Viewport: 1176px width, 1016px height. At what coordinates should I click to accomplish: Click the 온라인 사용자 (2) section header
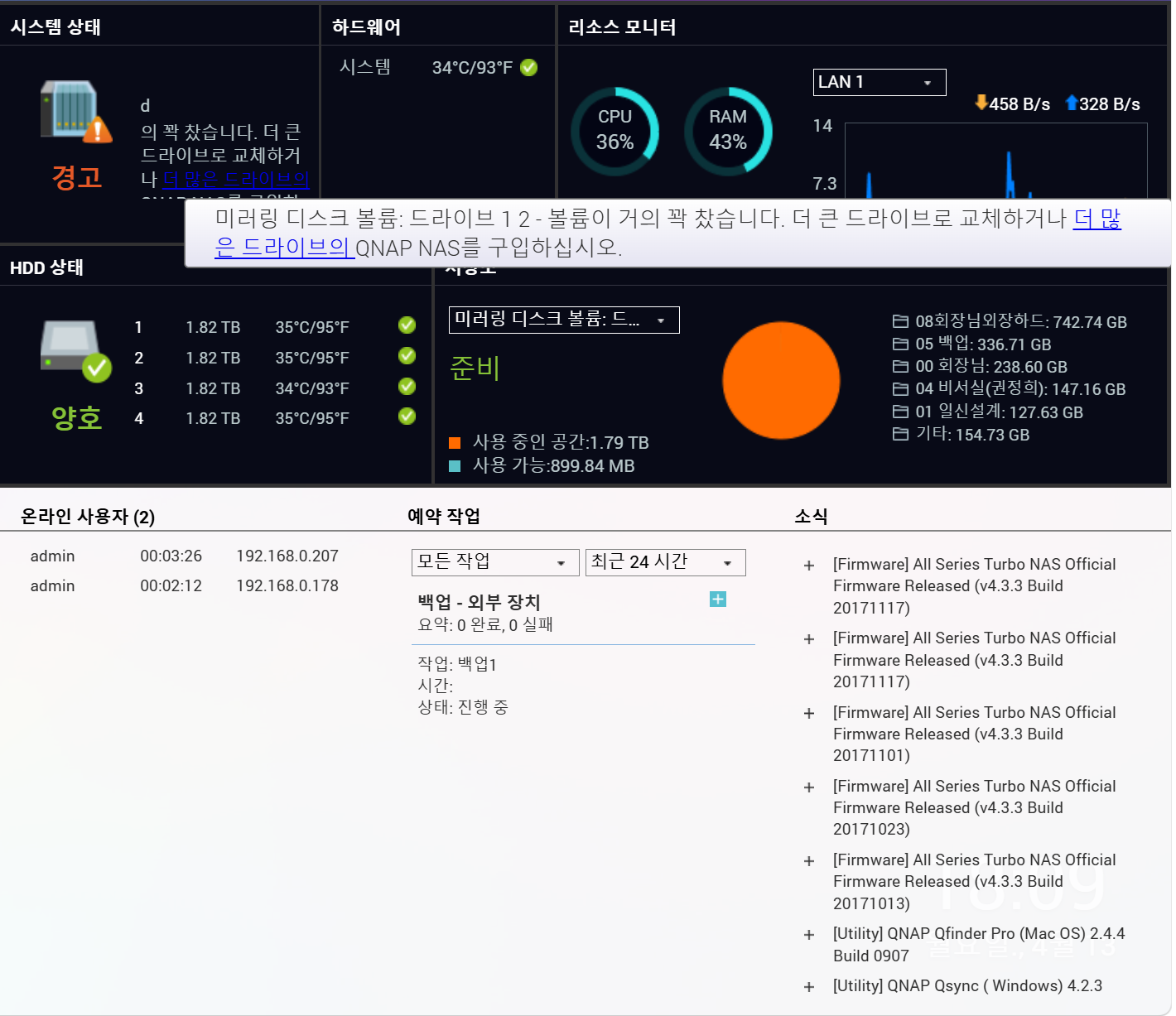tap(88, 517)
